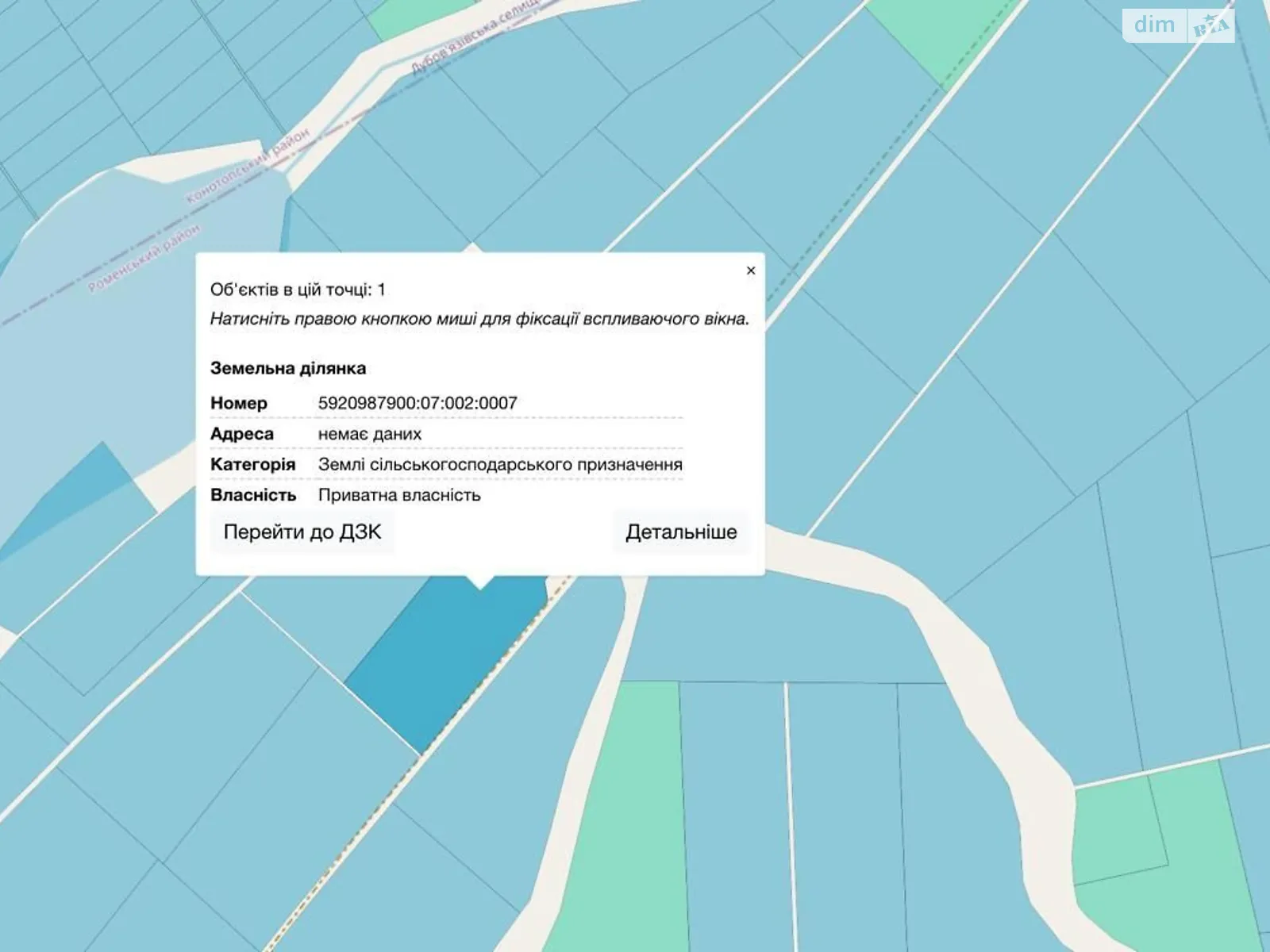Click the address value 'немає даних'
Image resolution: width=1270 pixels, height=952 pixels.
[370, 434]
